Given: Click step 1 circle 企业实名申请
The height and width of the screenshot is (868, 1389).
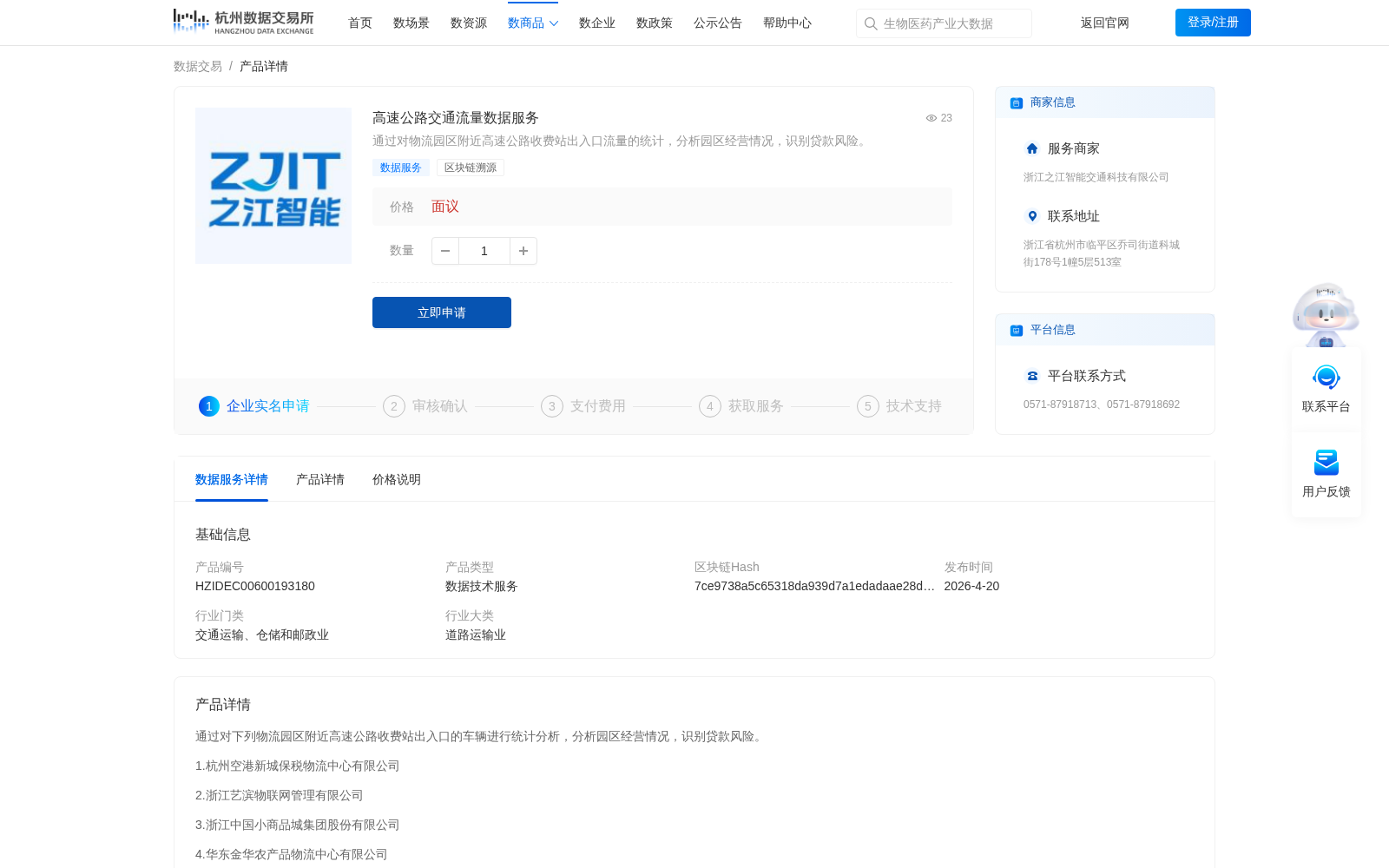Looking at the screenshot, I should 209,406.
